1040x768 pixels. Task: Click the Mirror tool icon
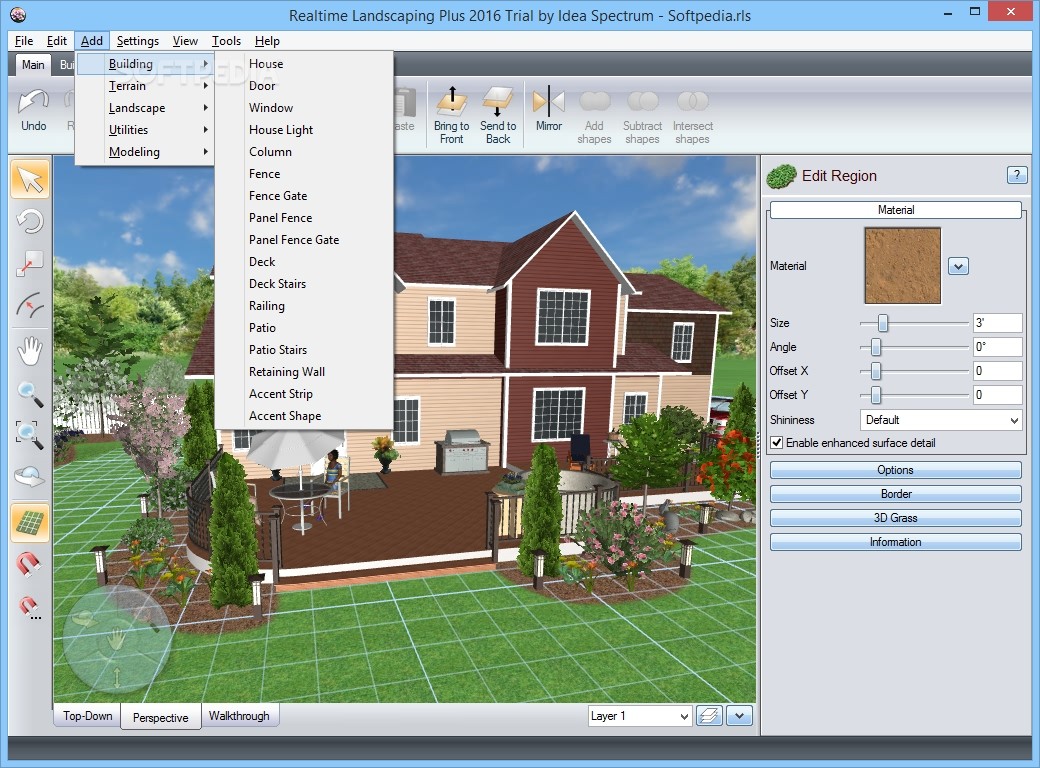(x=549, y=101)
